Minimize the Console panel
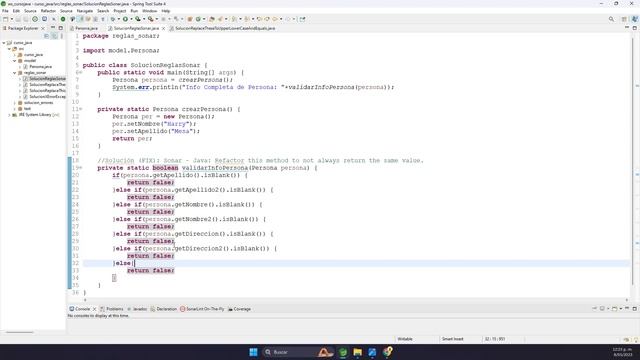 pyautogui.click(x=627, y=309)
